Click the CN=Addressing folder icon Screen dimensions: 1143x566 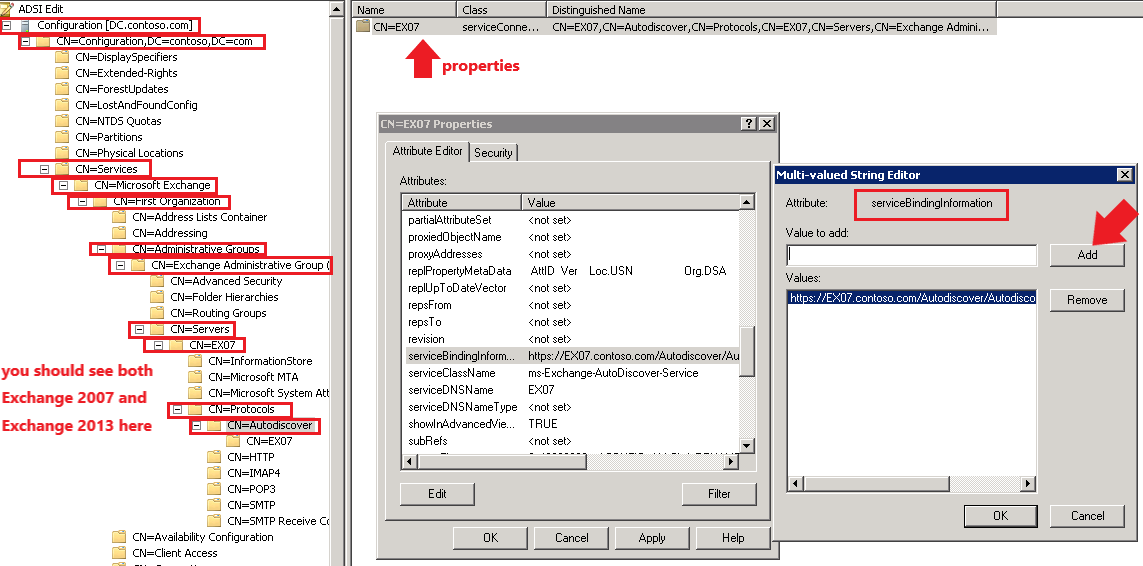pos(119,233)
